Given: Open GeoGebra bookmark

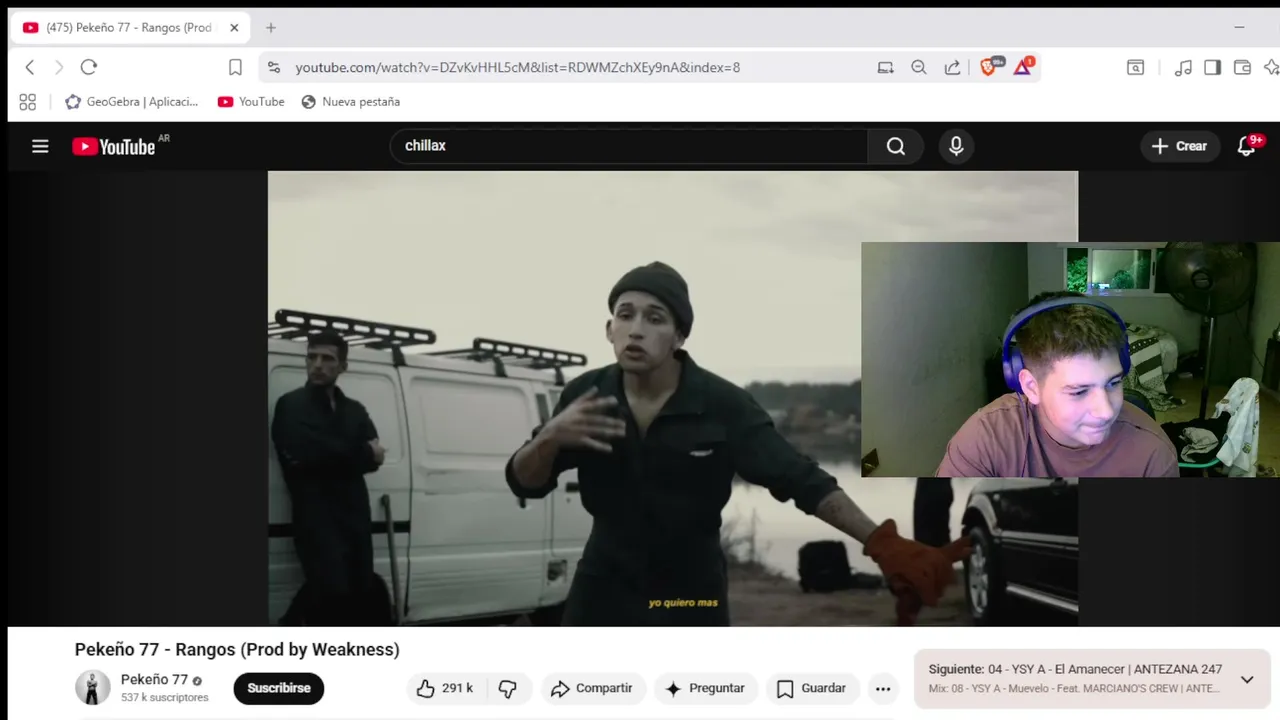Looking at the screenshot, I should 132,102.
